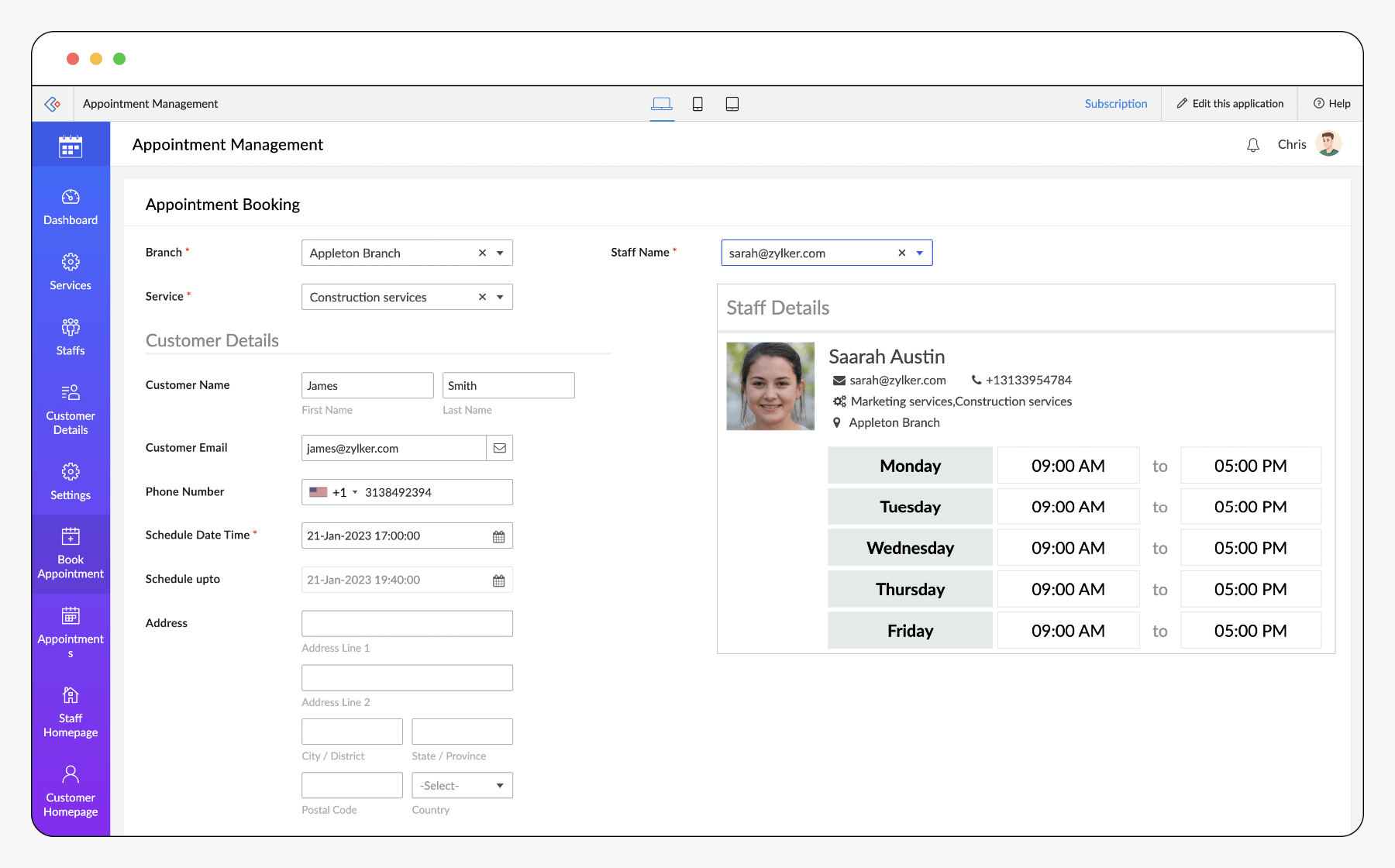
Task: Click the Address Line 1 field
Action: tap(407, 624)
